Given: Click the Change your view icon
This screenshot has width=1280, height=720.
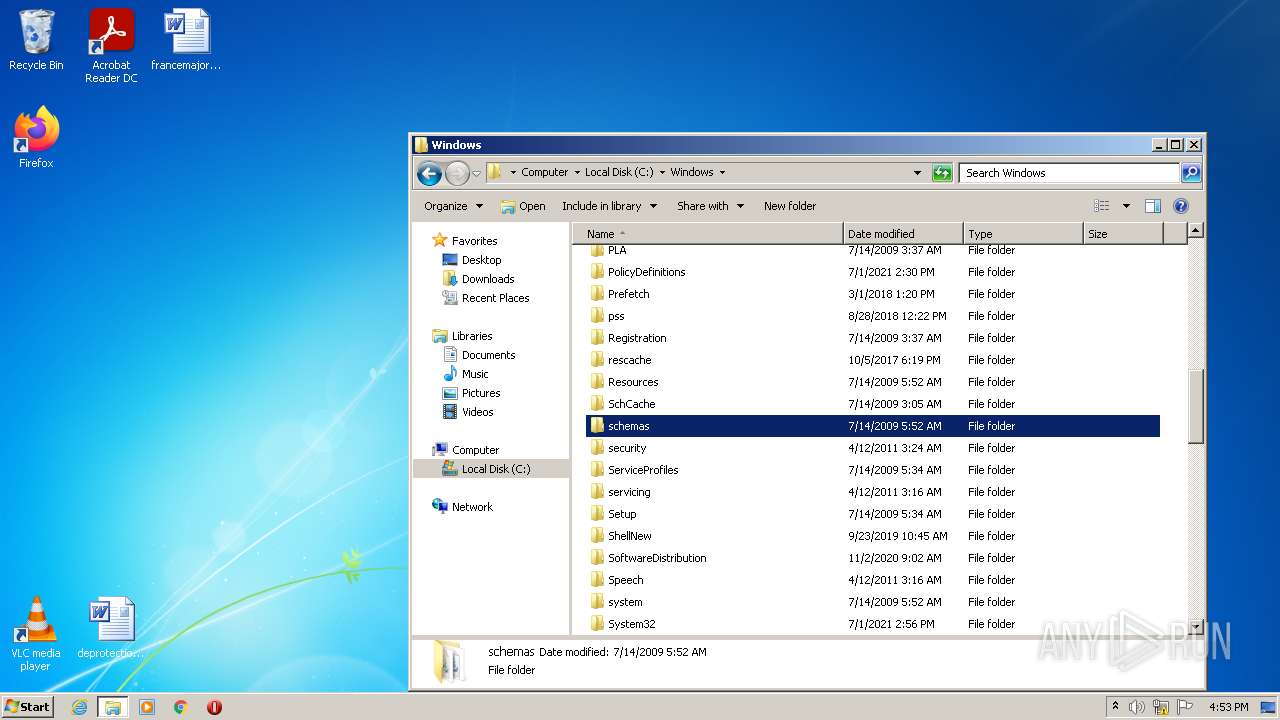Looking at the screenshot, I should point(1102,206).
